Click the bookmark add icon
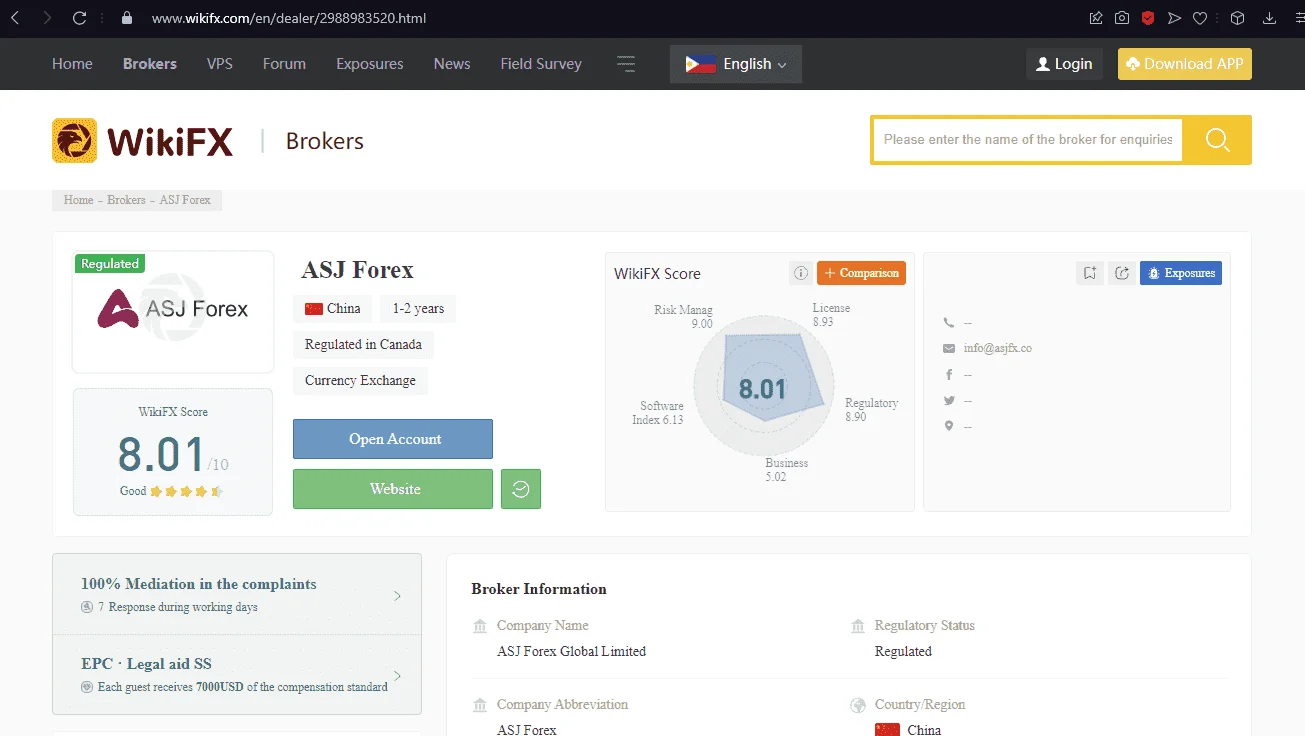Image resolution: width=1305 pixels, height=736 pixels. (x=1090, y=273)
